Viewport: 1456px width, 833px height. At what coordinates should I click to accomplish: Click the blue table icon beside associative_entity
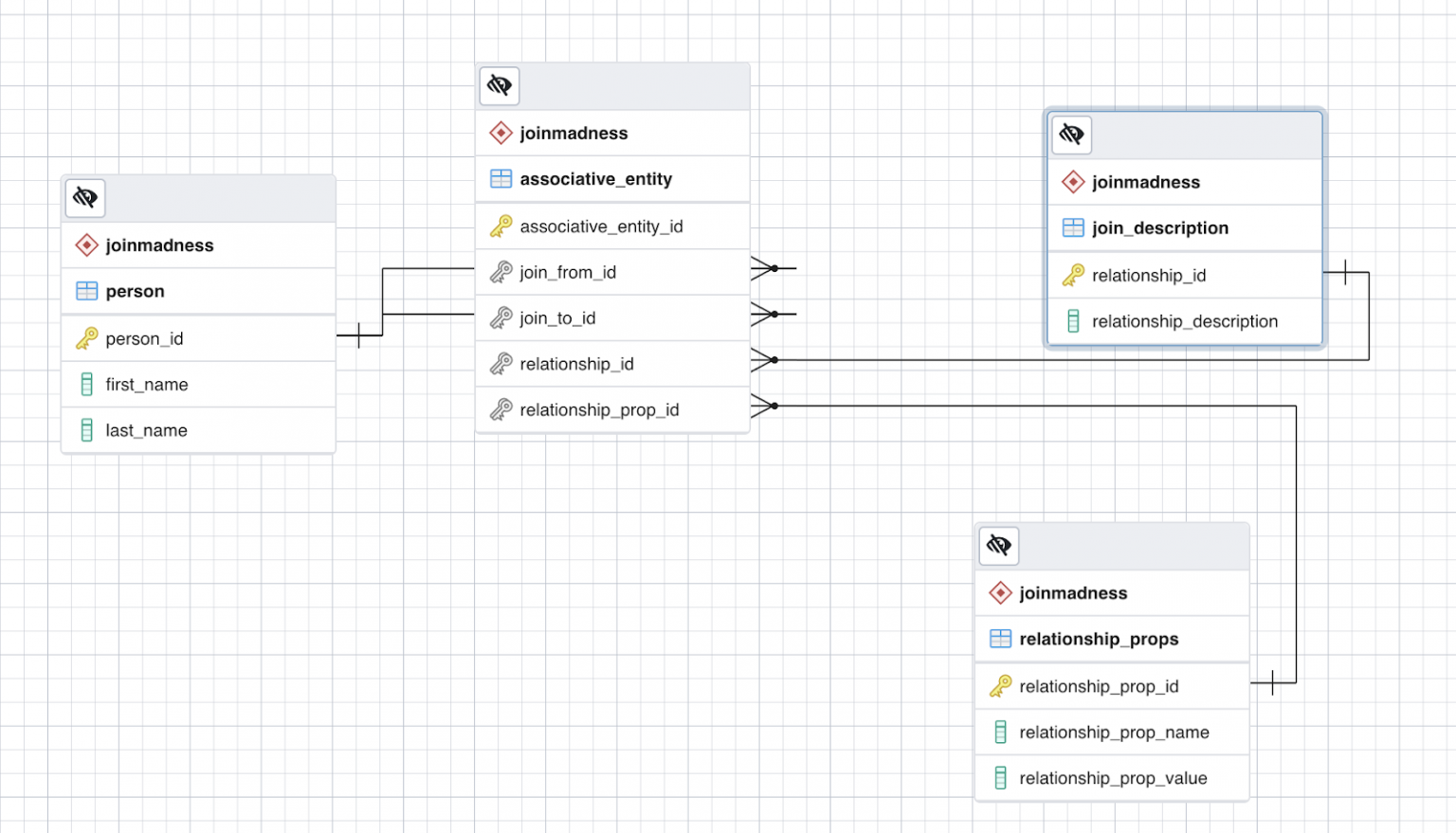click(500, 178)
